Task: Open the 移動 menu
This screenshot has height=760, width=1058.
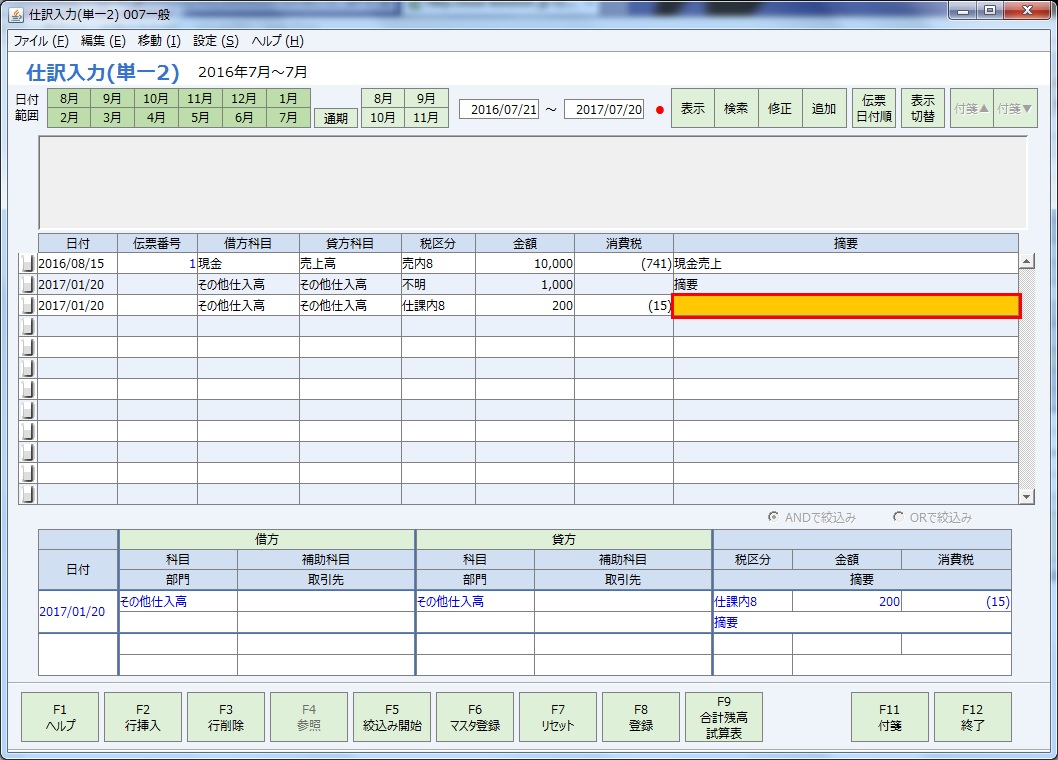Action: (159, 41)
